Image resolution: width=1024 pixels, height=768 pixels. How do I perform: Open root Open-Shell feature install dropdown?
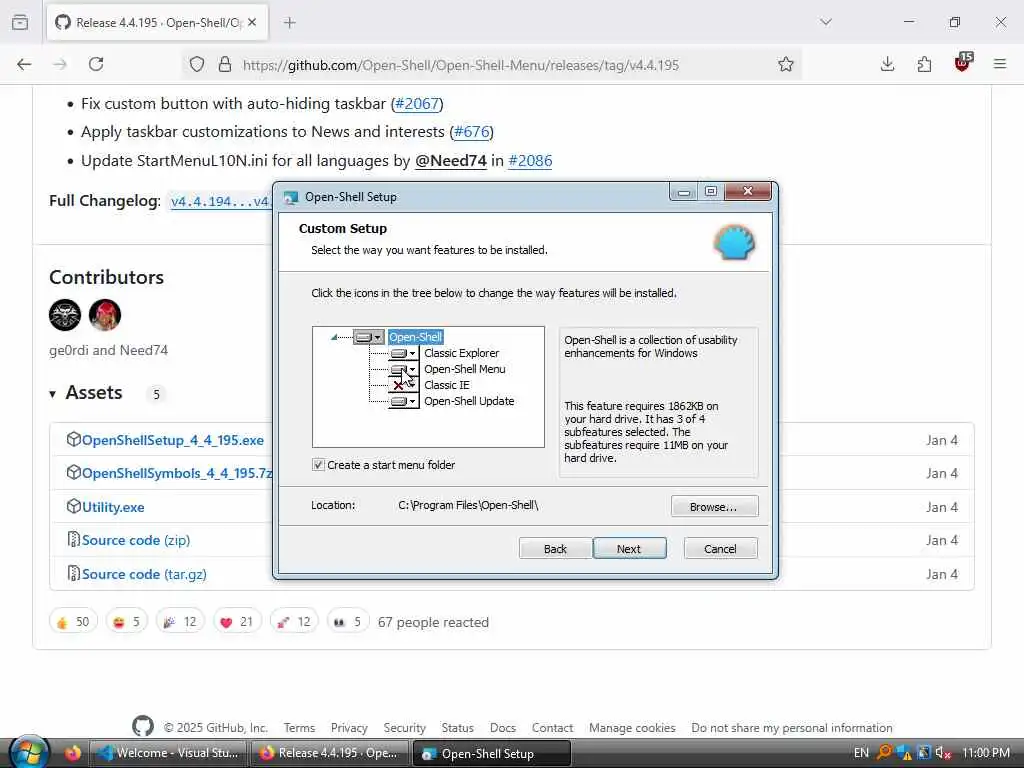point(368,337)
